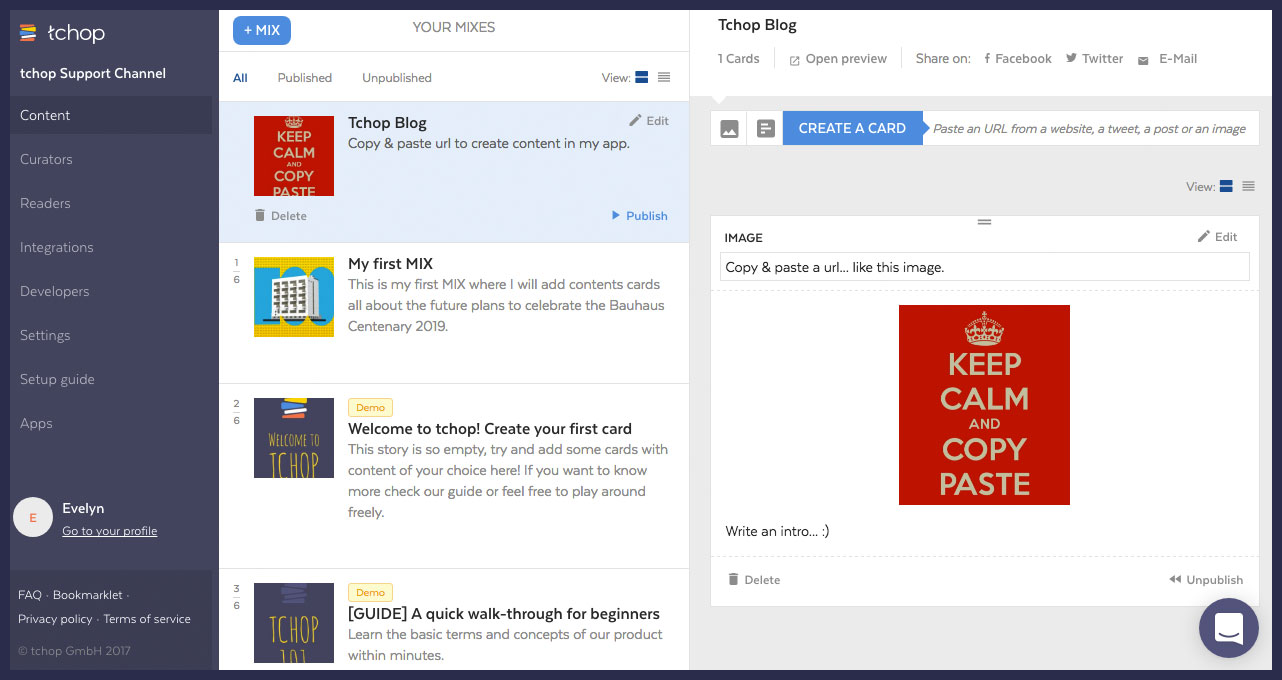The height and width of the screenshot is (680, 1282).
Task: Grab the image card drag handle
Action: [x=984, y=222]
